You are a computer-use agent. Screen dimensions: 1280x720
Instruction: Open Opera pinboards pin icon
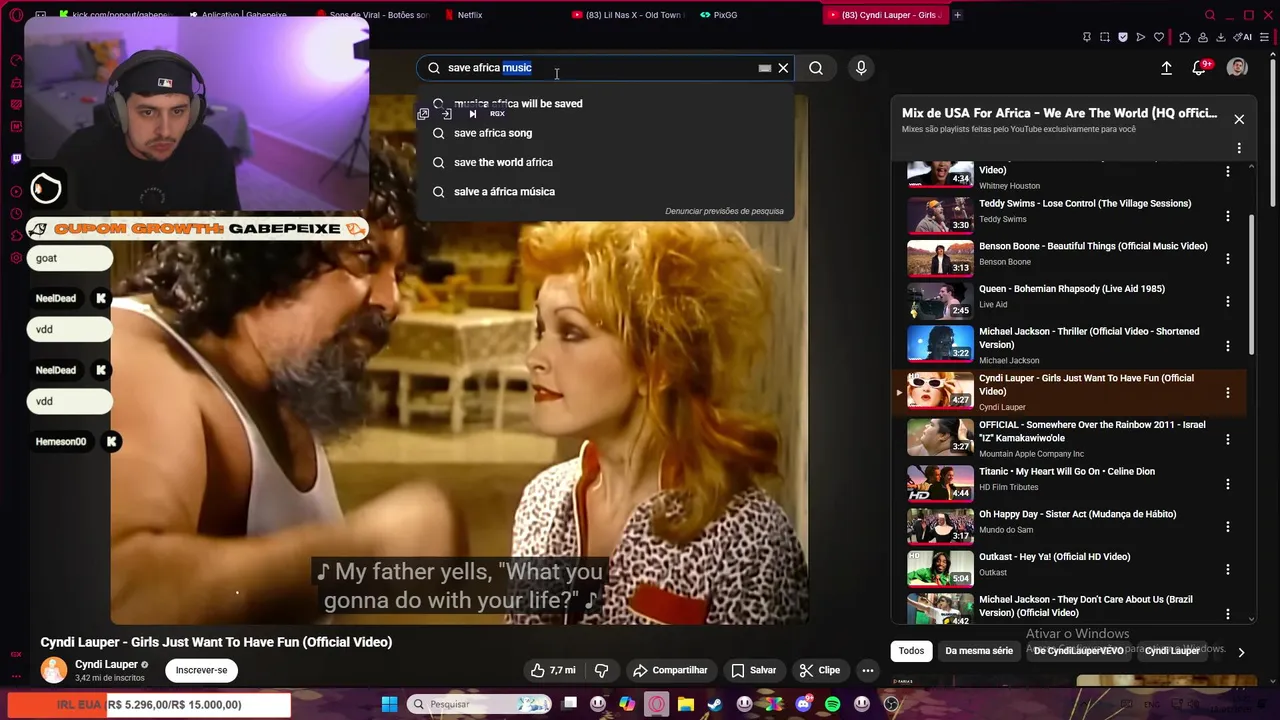point(1087,37)
